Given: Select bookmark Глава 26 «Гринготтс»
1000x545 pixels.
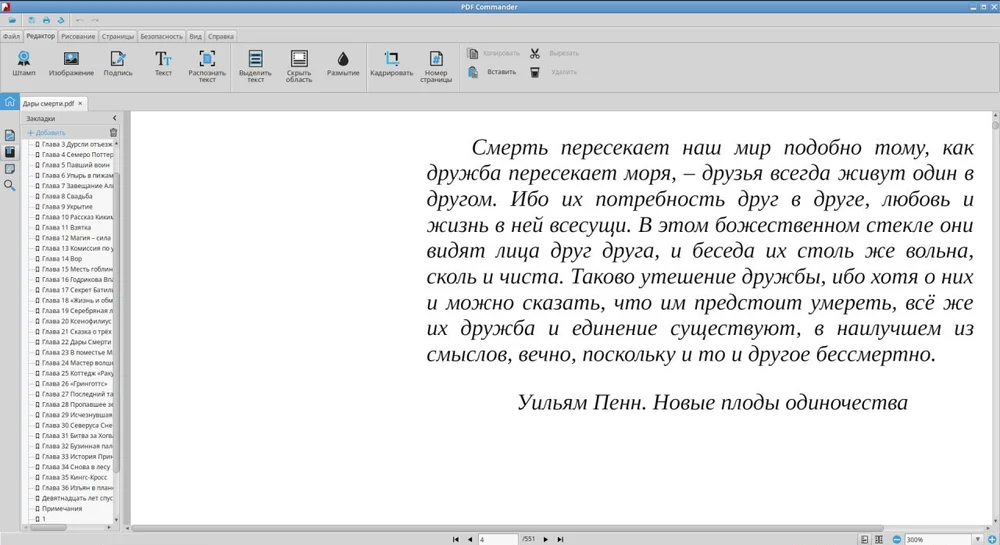Looking at the screenshot, I should pyautogui.click(x=75, y=384).
